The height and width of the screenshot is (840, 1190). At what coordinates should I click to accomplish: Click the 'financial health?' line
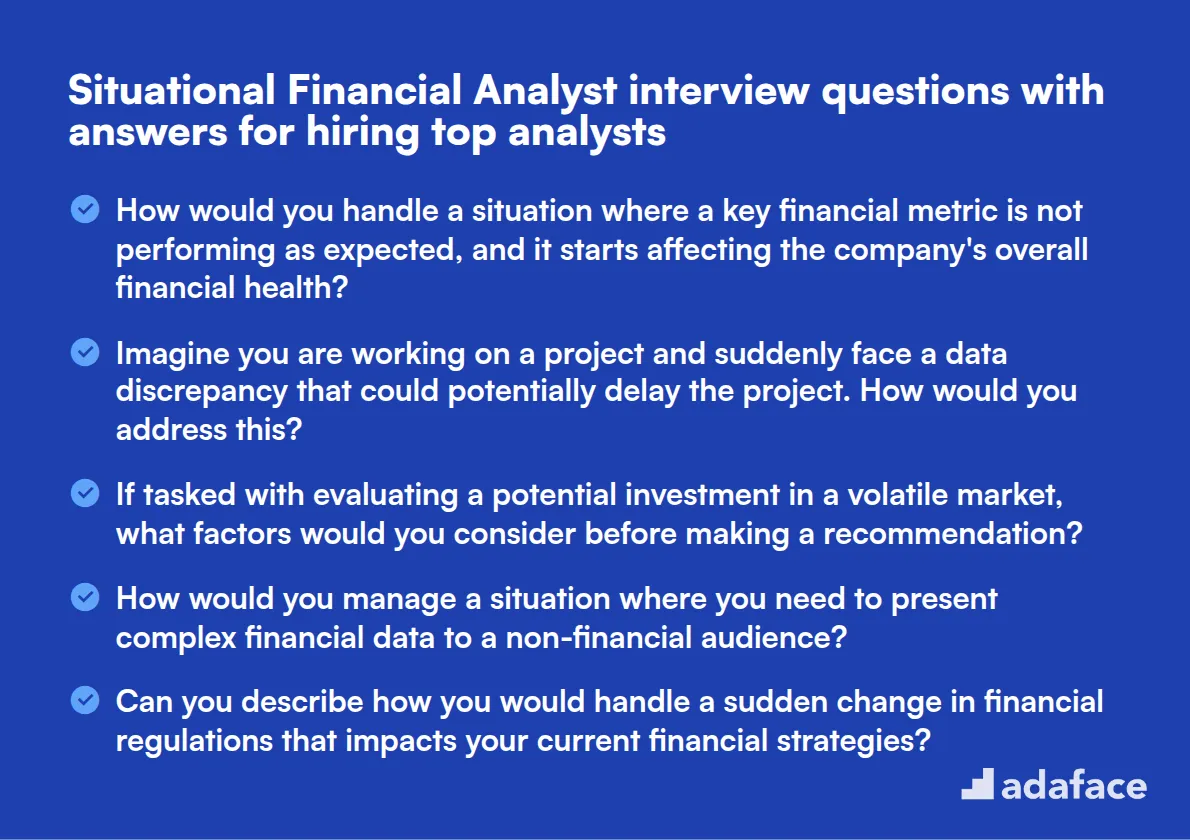(x=231, y=288)
